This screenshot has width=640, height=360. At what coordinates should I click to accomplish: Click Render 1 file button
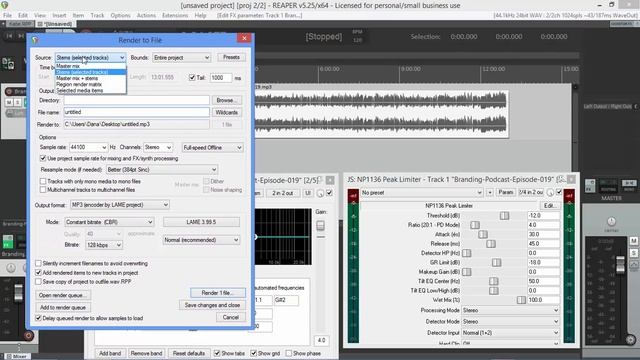(218, 293)
